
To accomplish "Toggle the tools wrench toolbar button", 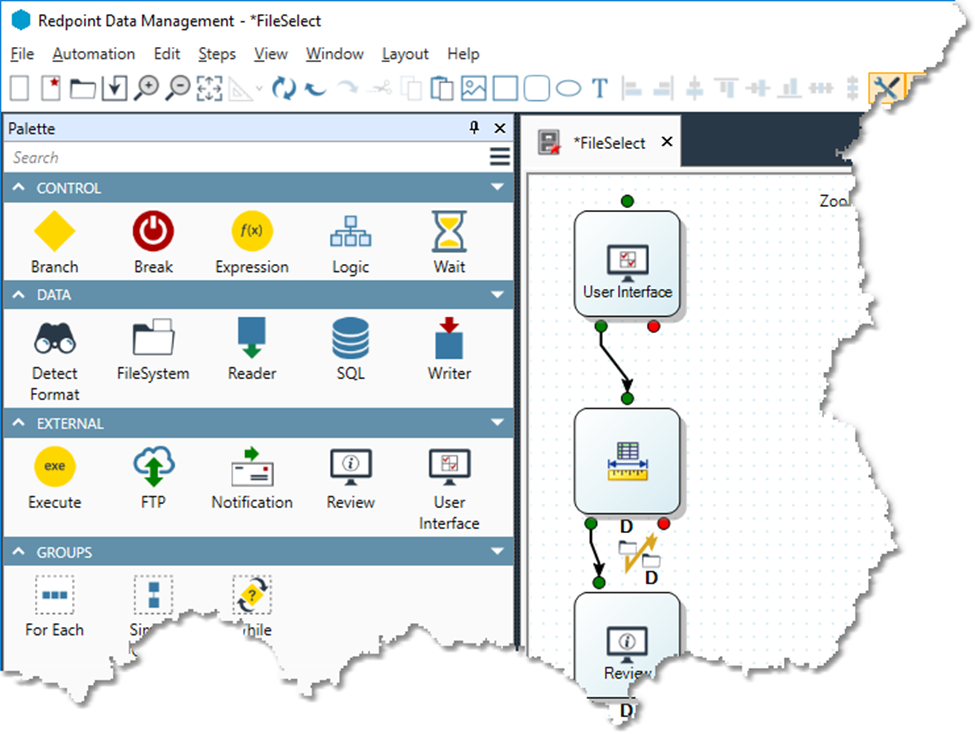I will (885, 88).
